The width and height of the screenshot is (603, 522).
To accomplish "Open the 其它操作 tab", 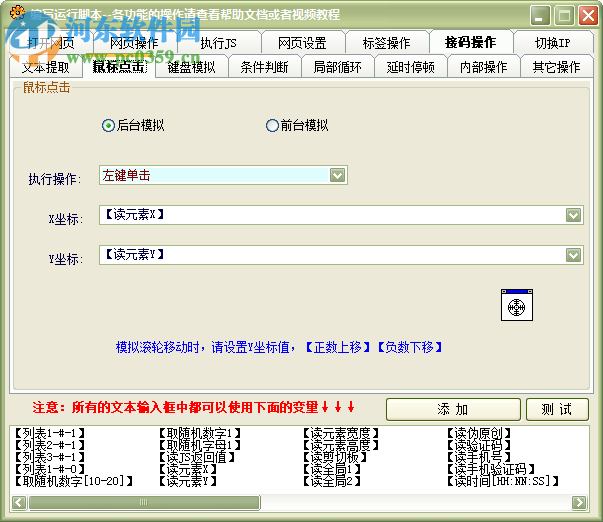I will click(556, 67).
